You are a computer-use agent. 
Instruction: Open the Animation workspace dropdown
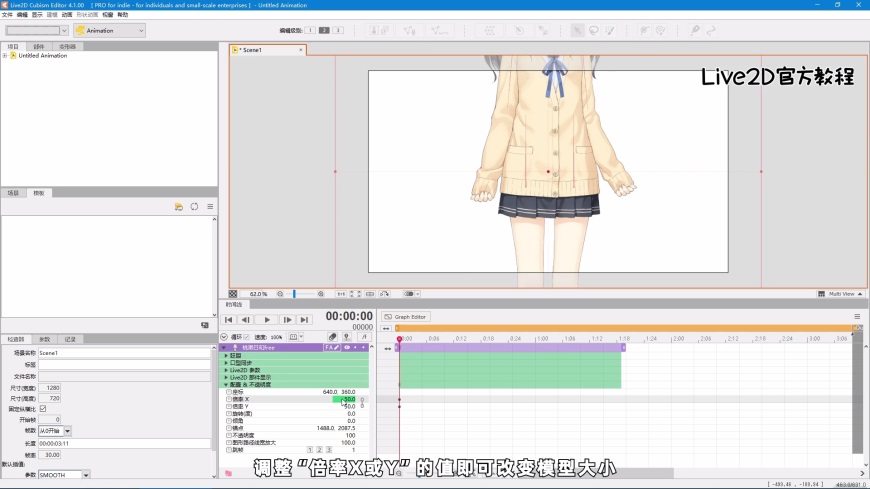109,31
